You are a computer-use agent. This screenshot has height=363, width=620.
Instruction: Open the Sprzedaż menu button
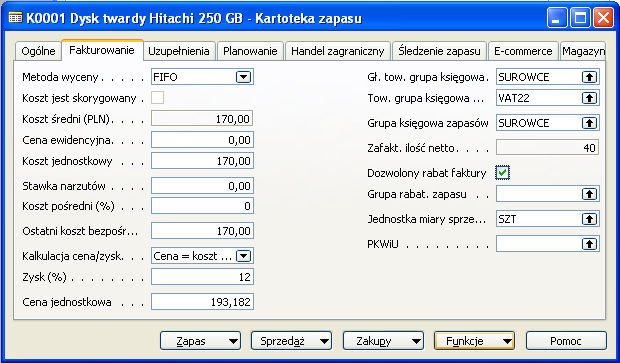pos(291,341)
